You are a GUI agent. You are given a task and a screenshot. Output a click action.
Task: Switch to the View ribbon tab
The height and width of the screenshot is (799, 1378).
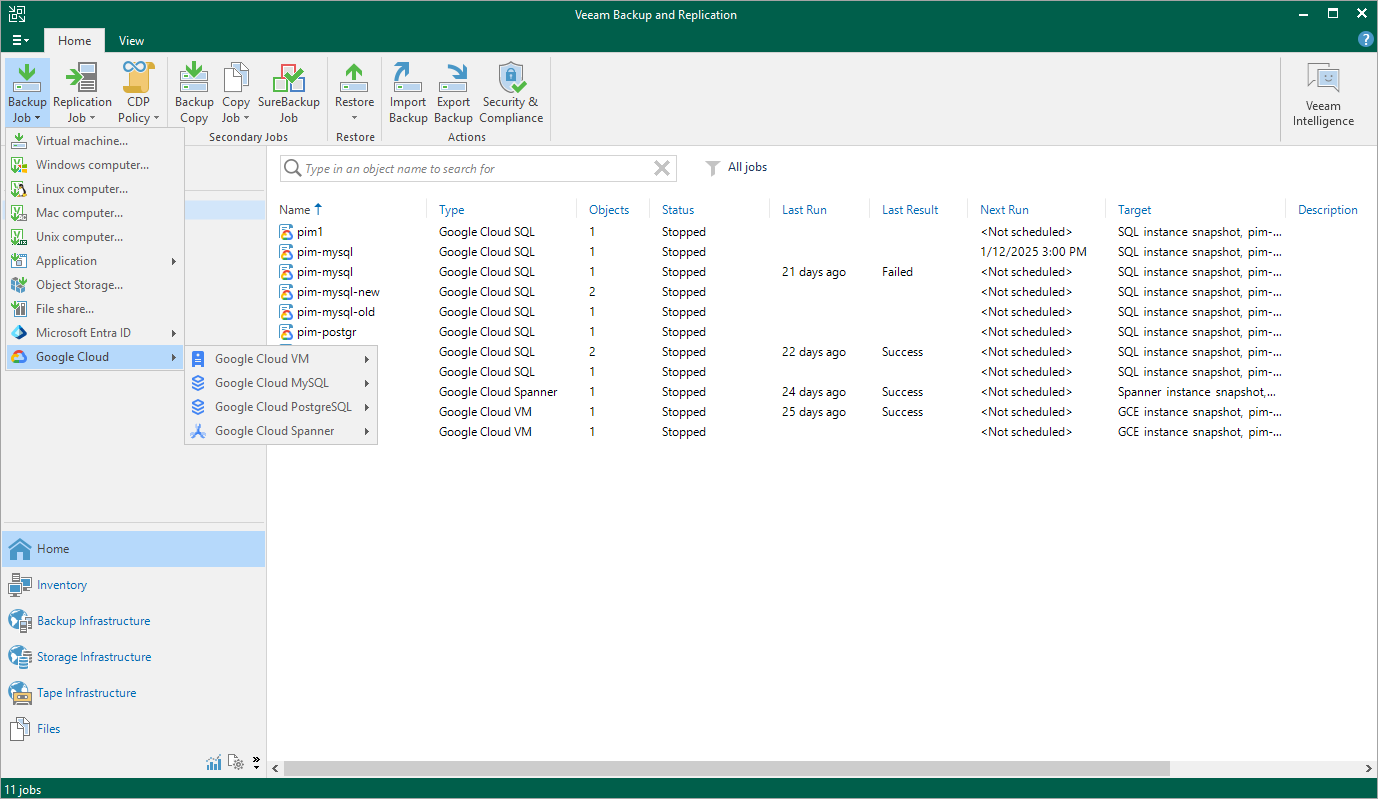131,41
